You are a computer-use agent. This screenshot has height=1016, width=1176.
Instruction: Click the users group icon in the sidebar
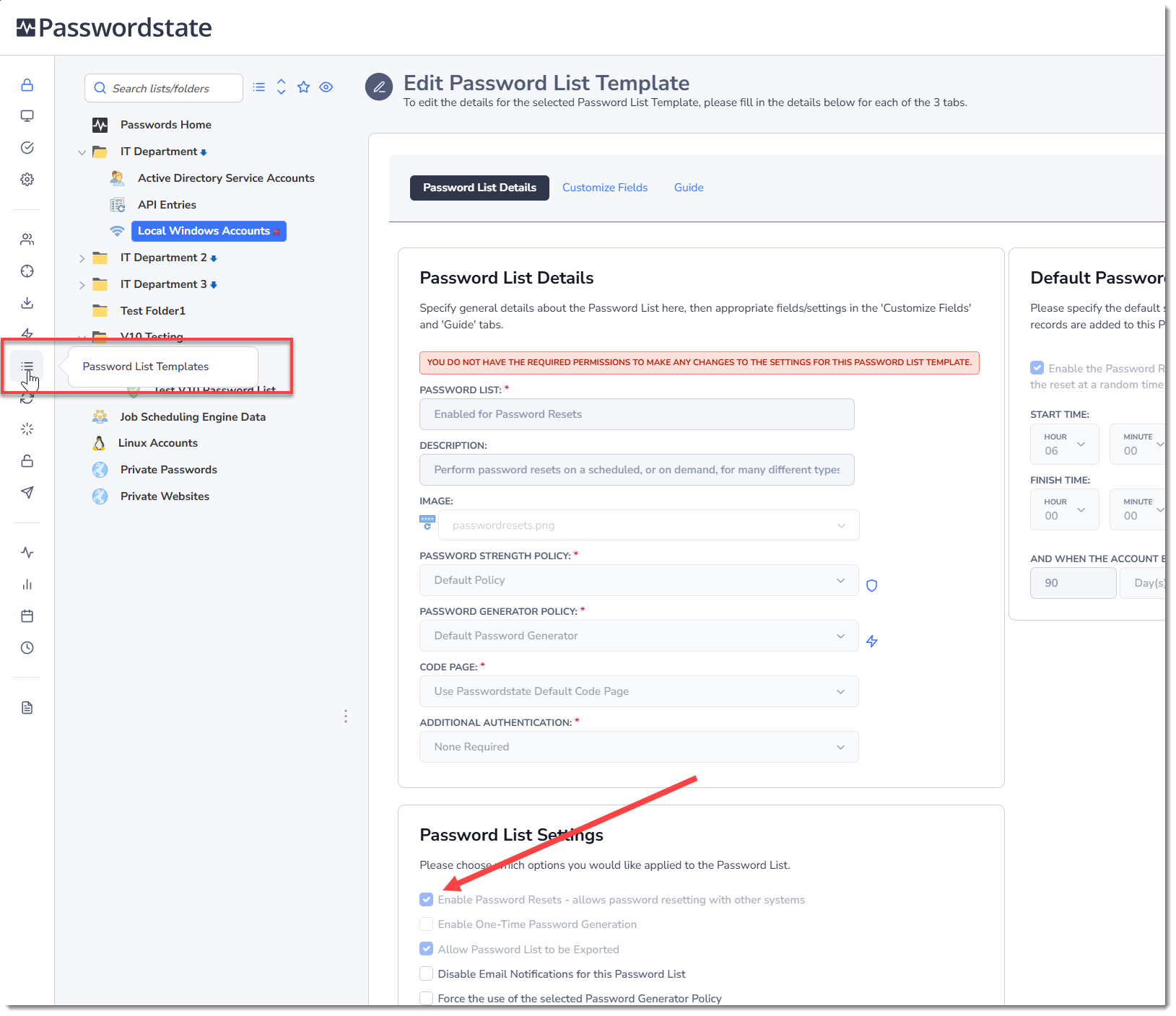pyautogui.click(x=27, y=240)
